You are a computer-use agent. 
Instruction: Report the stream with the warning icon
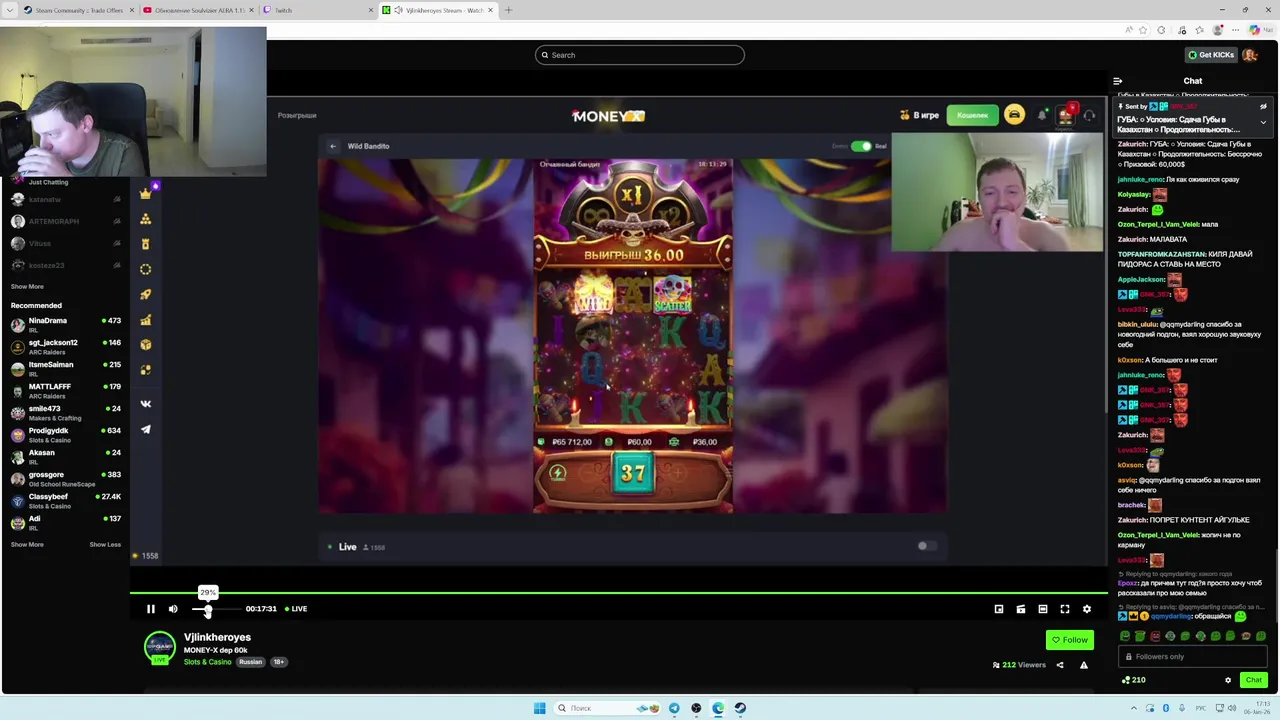(x=1084, y=665)
